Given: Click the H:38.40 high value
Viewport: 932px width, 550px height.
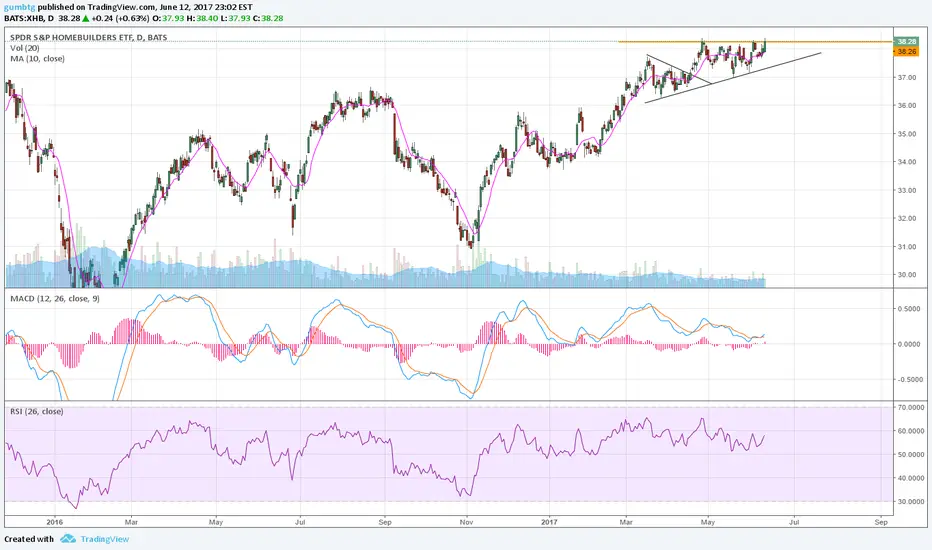Looking at the screenshot, I should pyautogui.click(x=201, y=18).
